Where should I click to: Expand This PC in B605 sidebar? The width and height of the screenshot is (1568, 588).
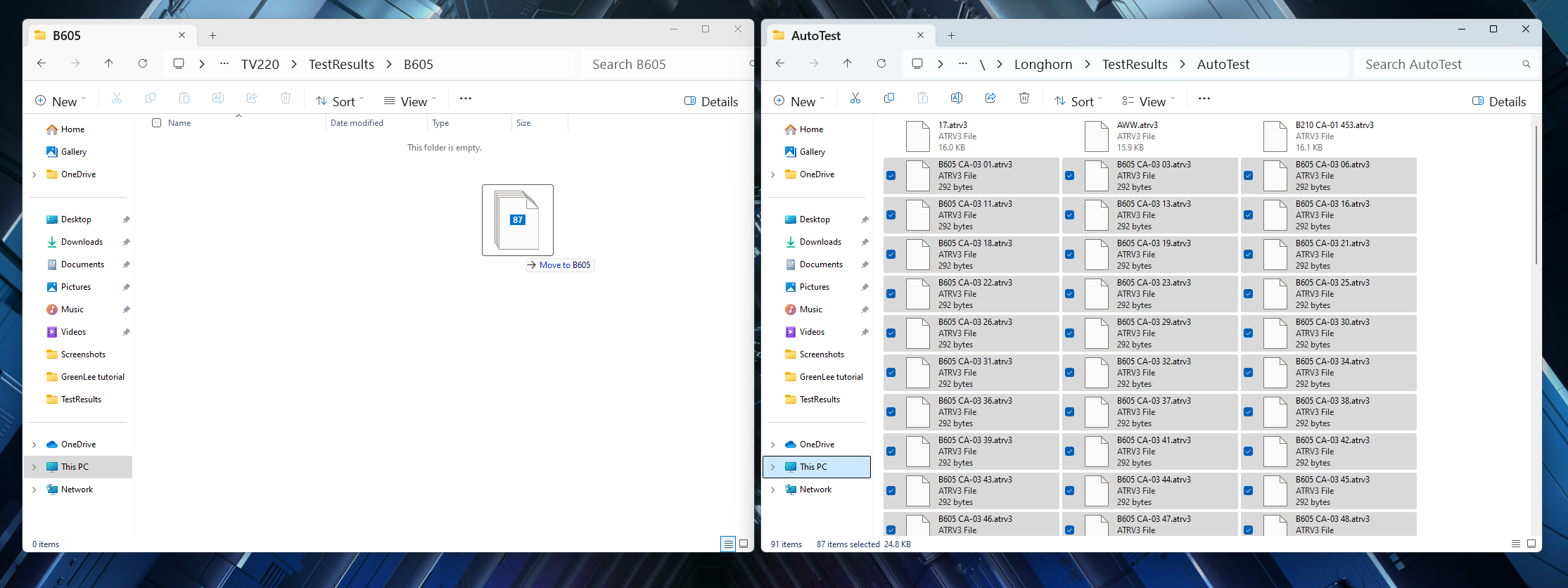[34, 467]
